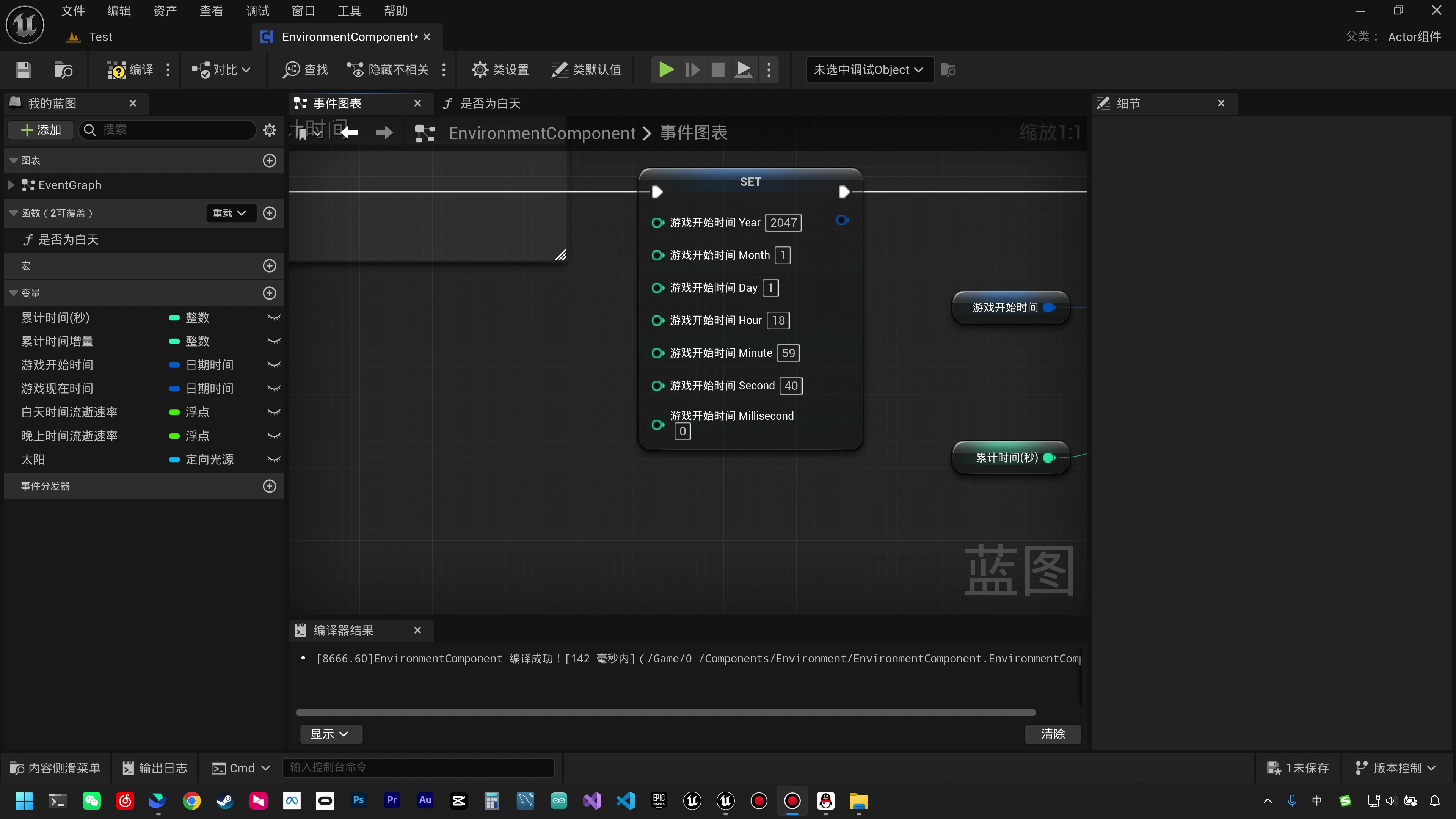Edit the Year value 2047 in SET node
This screenshot has width=1456, height=819.
point(783,223)
